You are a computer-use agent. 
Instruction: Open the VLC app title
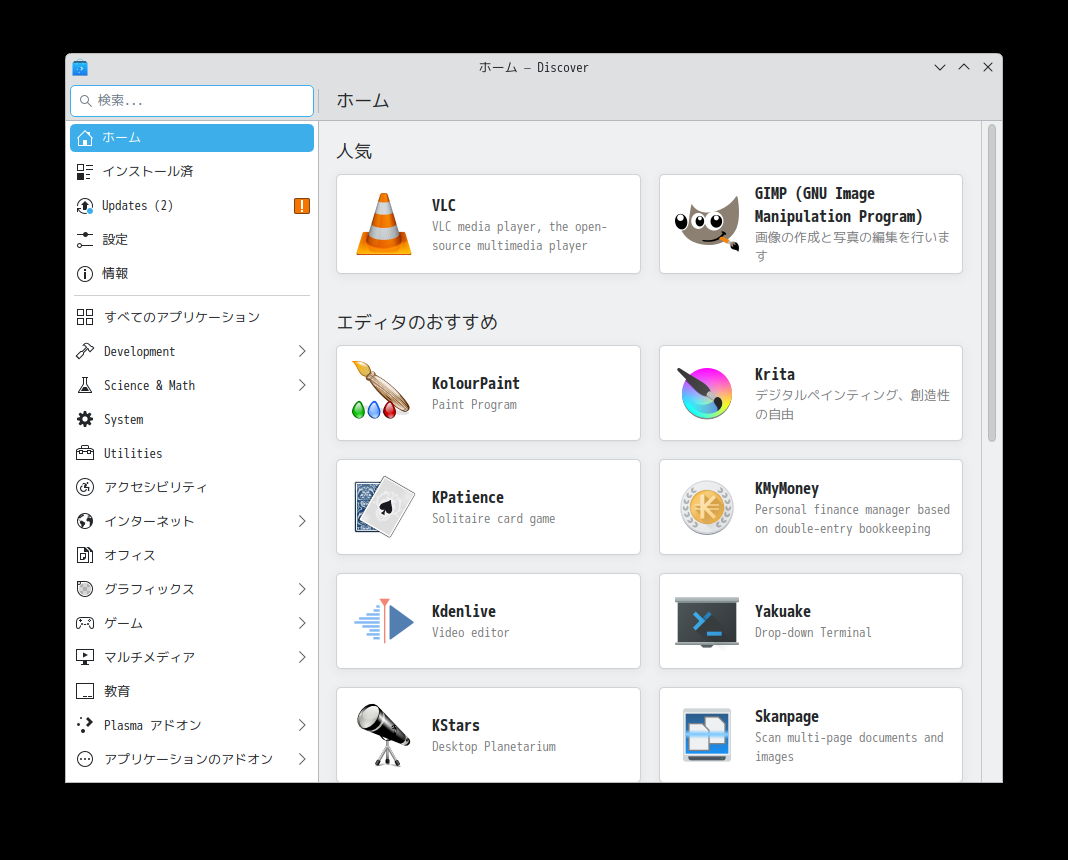[x=443, y=205]
